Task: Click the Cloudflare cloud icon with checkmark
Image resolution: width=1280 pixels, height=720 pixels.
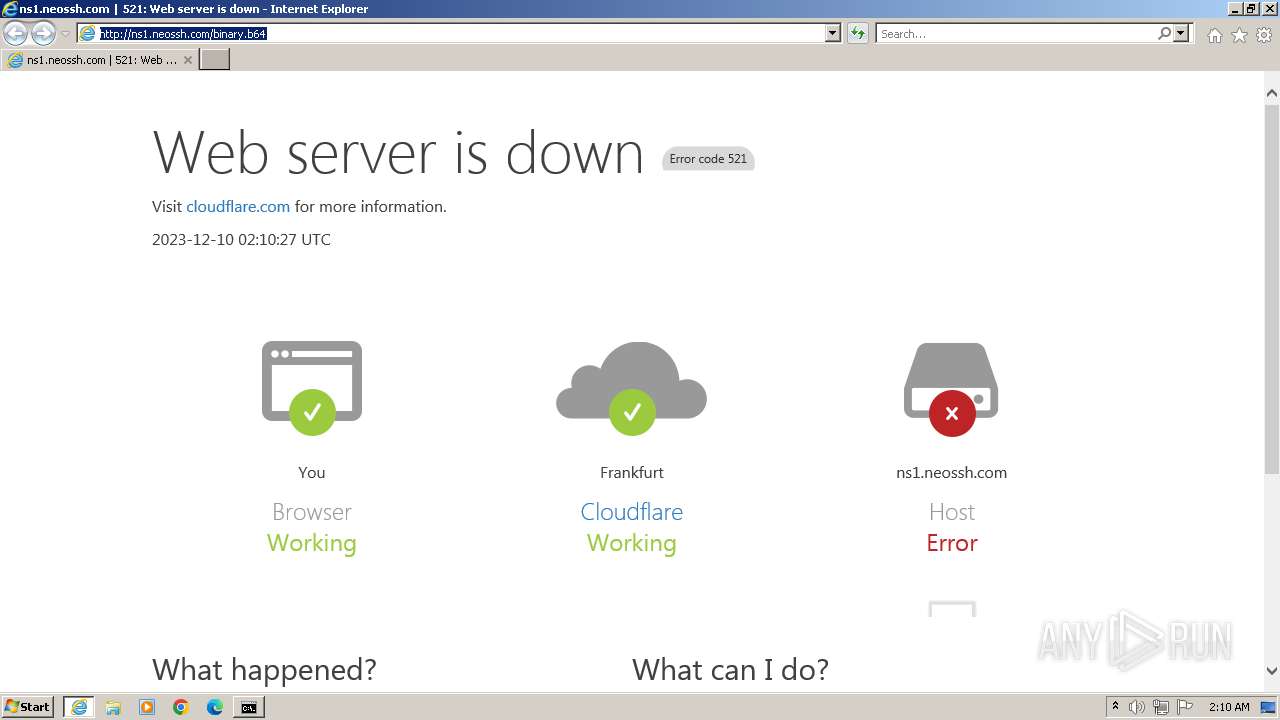Action: pos(631,388)
